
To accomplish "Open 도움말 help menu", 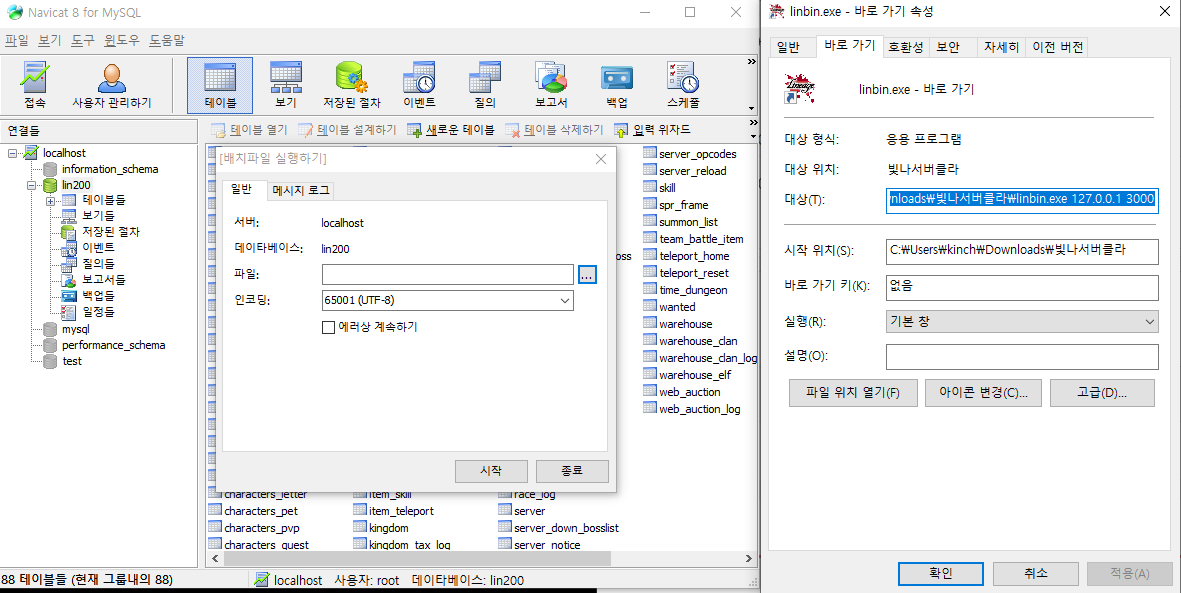I will [x=166, y=41].
